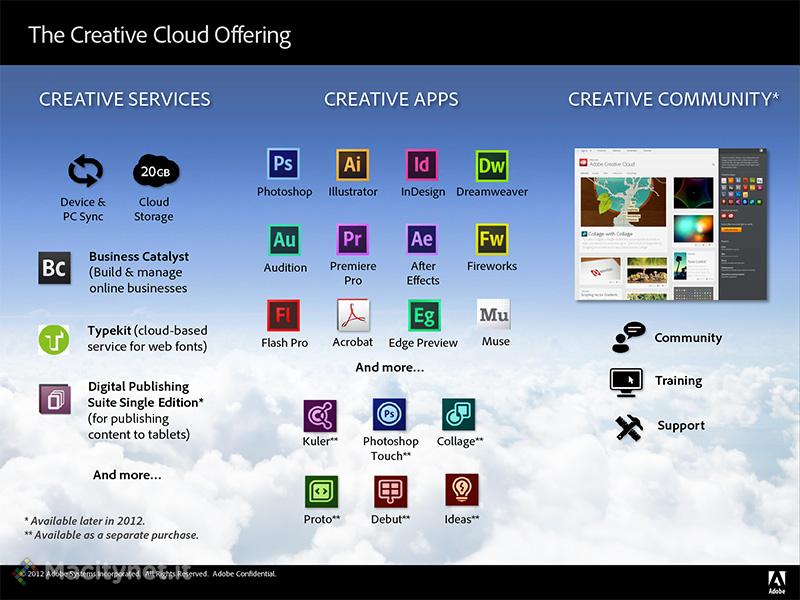The width and height of the screenshot is (800, 600).
Task: Click the Adobe logo in footer
Action: click(x=777, y=582)
